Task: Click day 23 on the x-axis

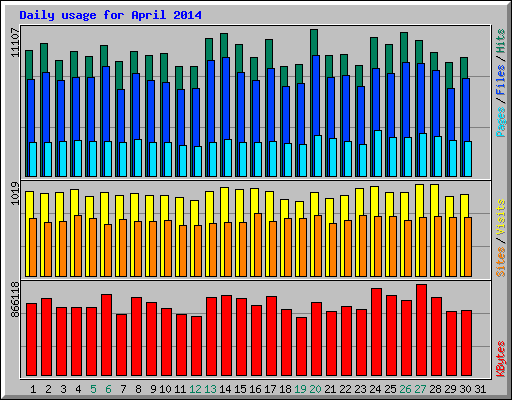Action: (360, 389)
